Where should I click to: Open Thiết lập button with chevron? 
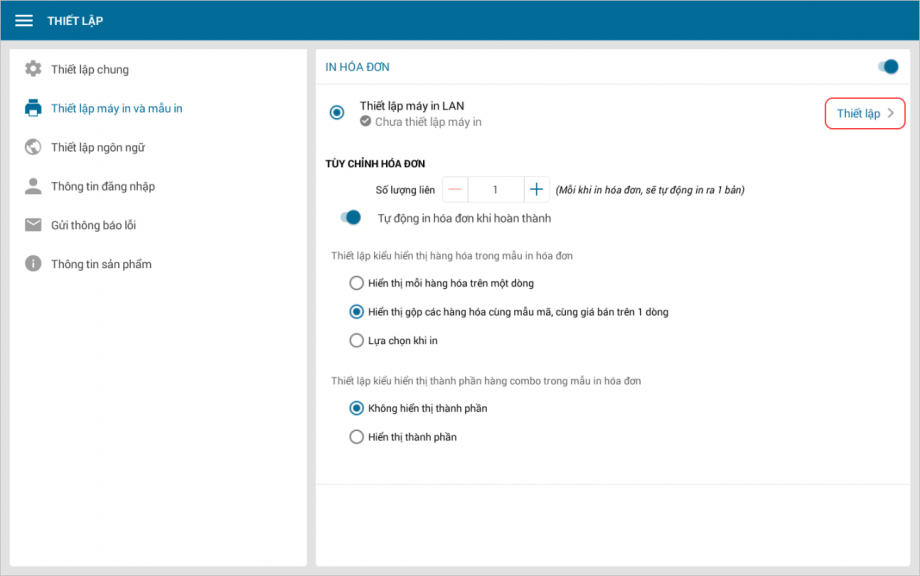point(865,113)
